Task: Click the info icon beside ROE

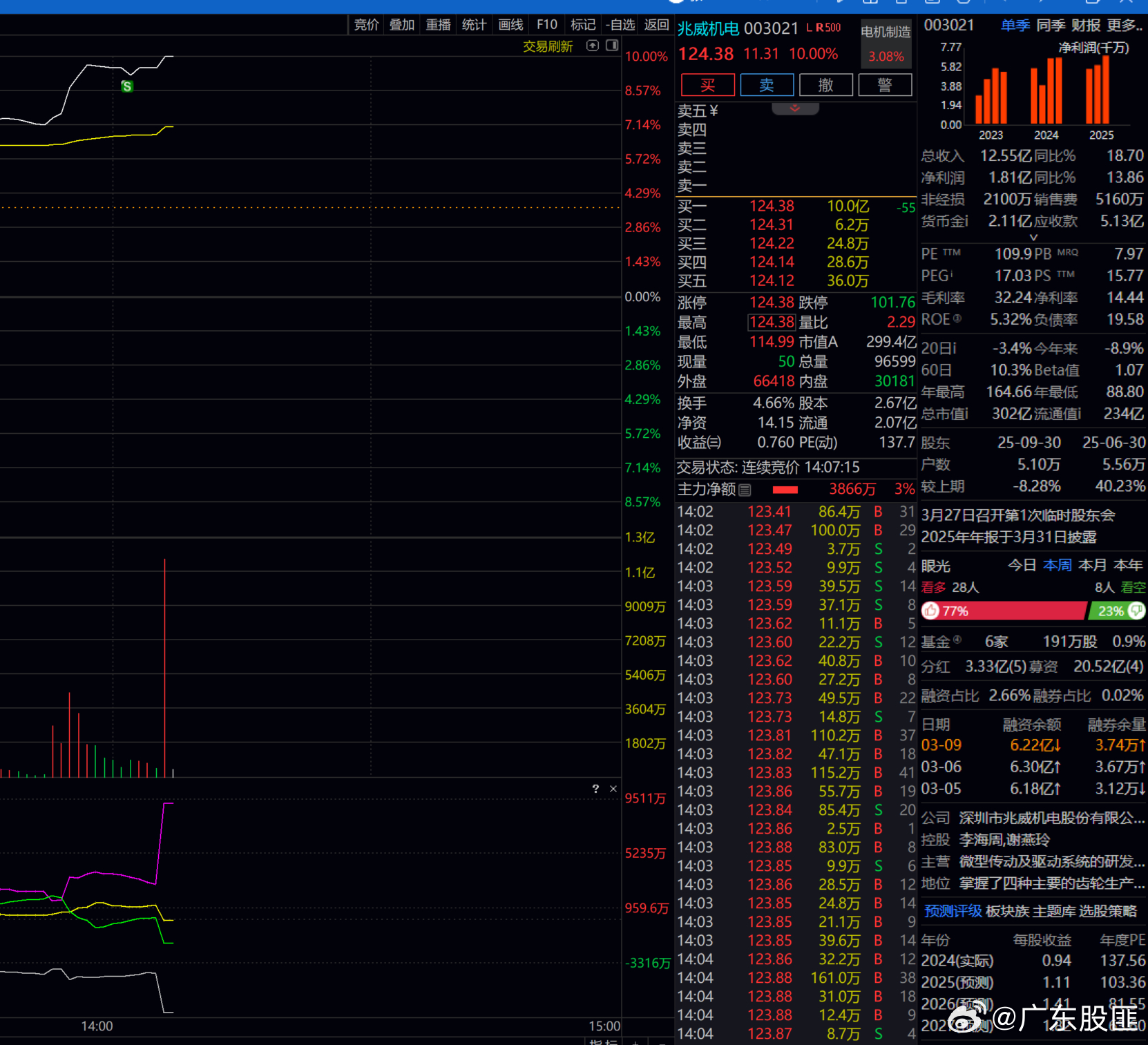Action: 957,318
